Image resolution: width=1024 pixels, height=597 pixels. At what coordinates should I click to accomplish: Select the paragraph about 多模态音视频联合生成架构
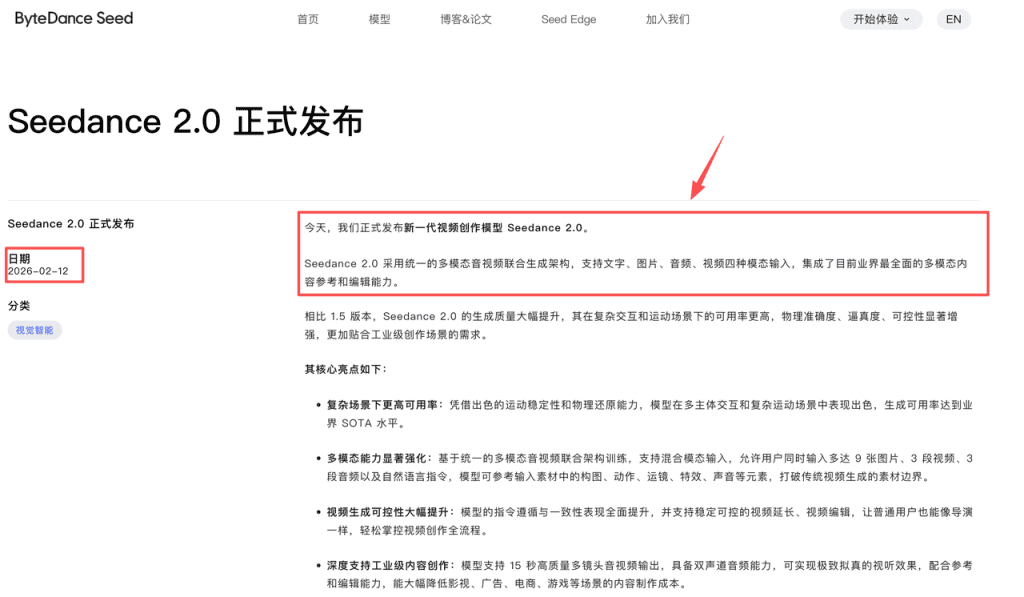pyautogui.click(x=635, y=273)
